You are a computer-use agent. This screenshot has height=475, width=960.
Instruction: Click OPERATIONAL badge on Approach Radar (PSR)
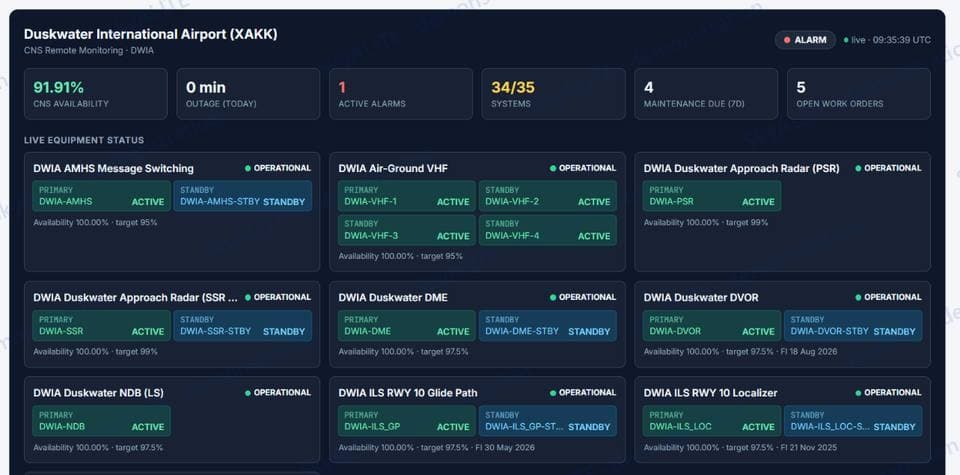[x=888, y=168]
